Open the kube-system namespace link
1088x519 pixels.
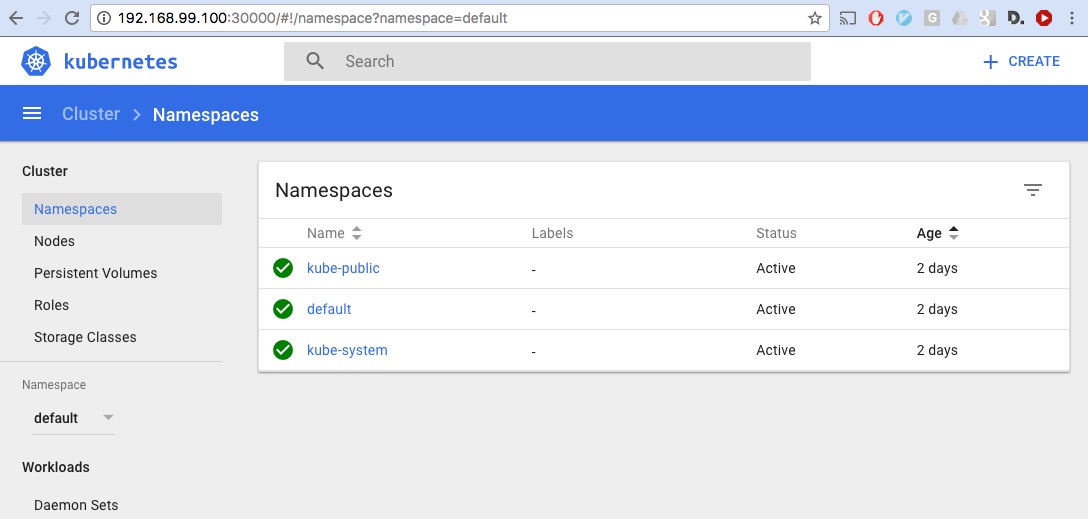347,350
